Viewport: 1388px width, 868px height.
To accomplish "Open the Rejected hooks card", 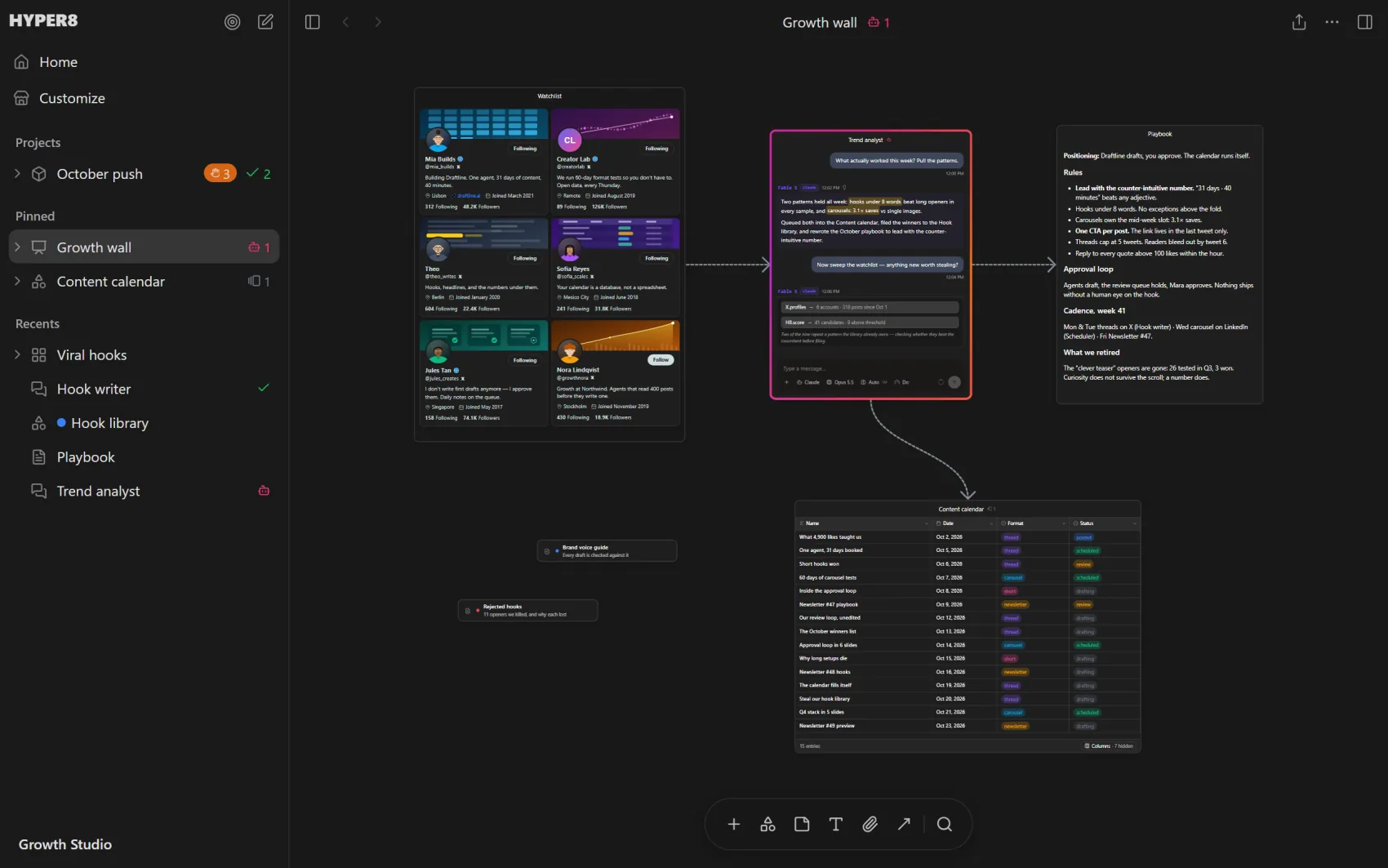I will coord(528,611).
